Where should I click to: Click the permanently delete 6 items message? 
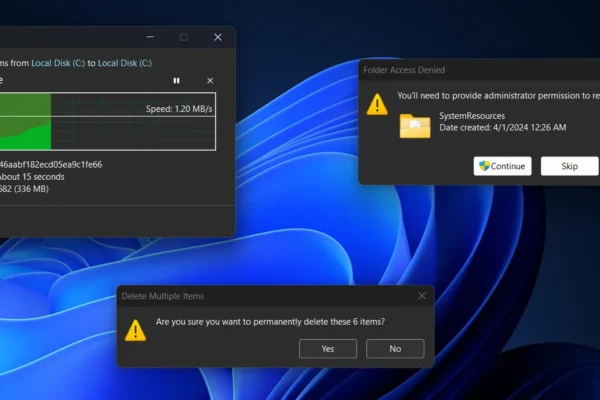270,322
